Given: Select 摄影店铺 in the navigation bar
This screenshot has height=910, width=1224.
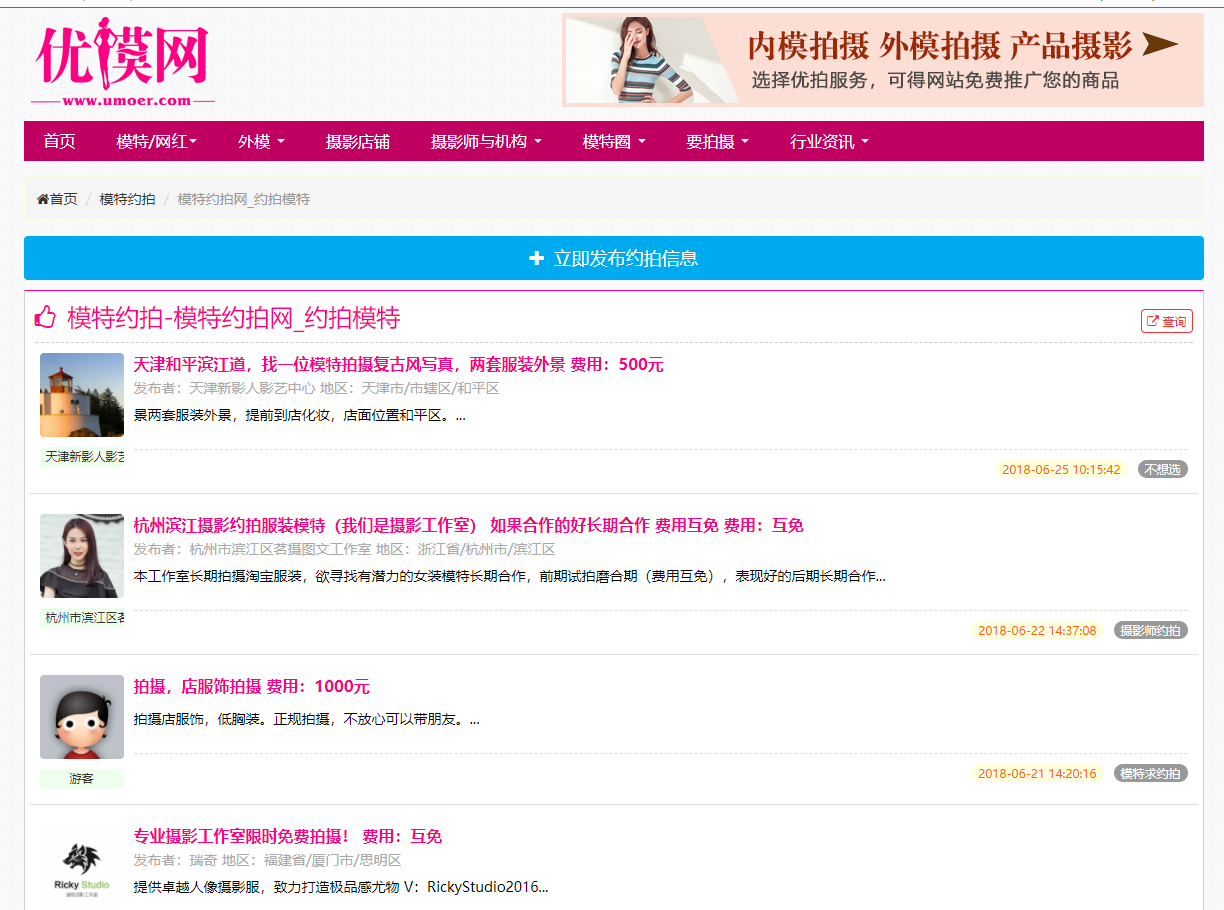Looking at the screenshot, I should pos(358,142).
